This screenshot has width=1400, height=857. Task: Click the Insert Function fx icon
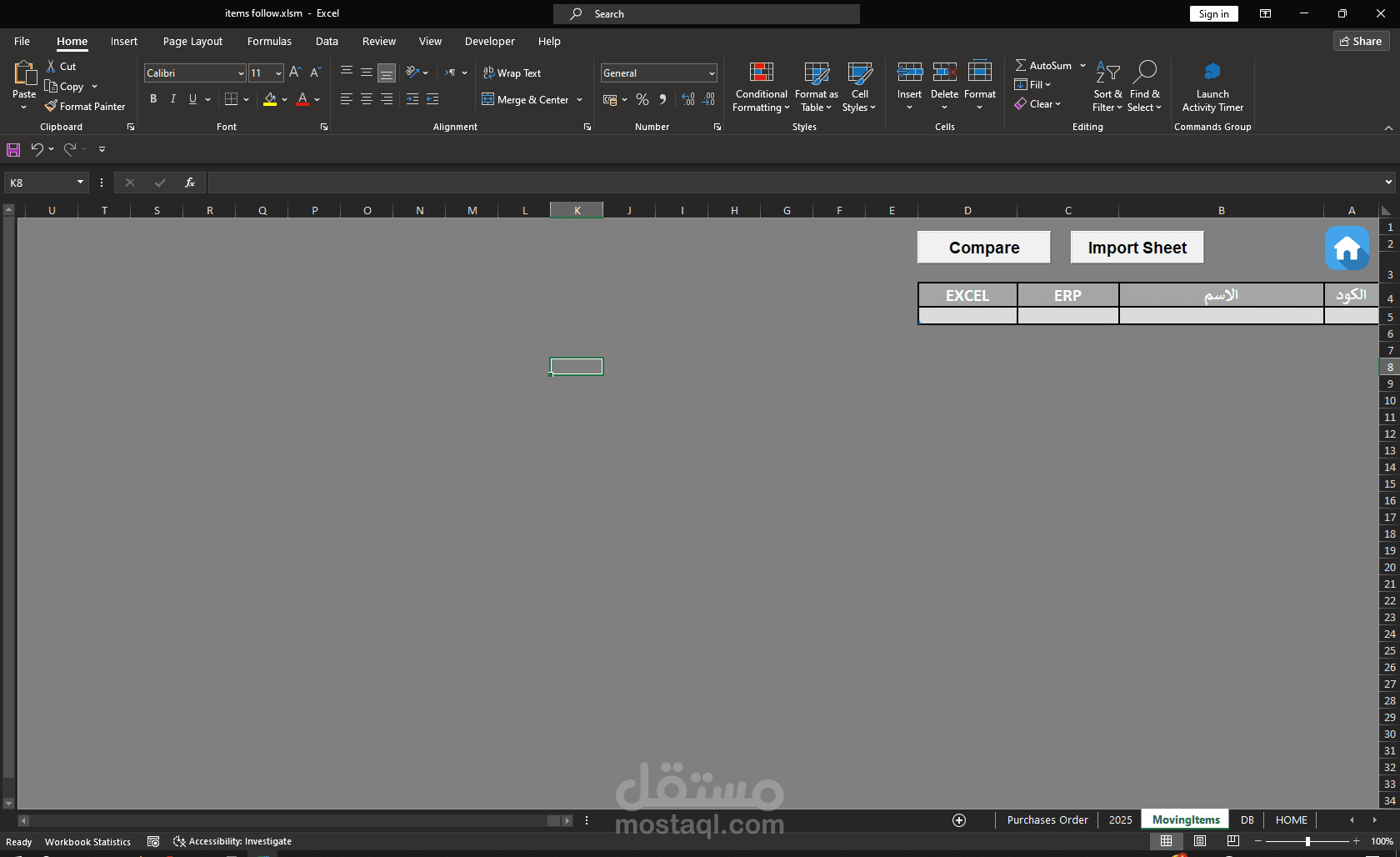pyautogui.click(x=190, y=183)
